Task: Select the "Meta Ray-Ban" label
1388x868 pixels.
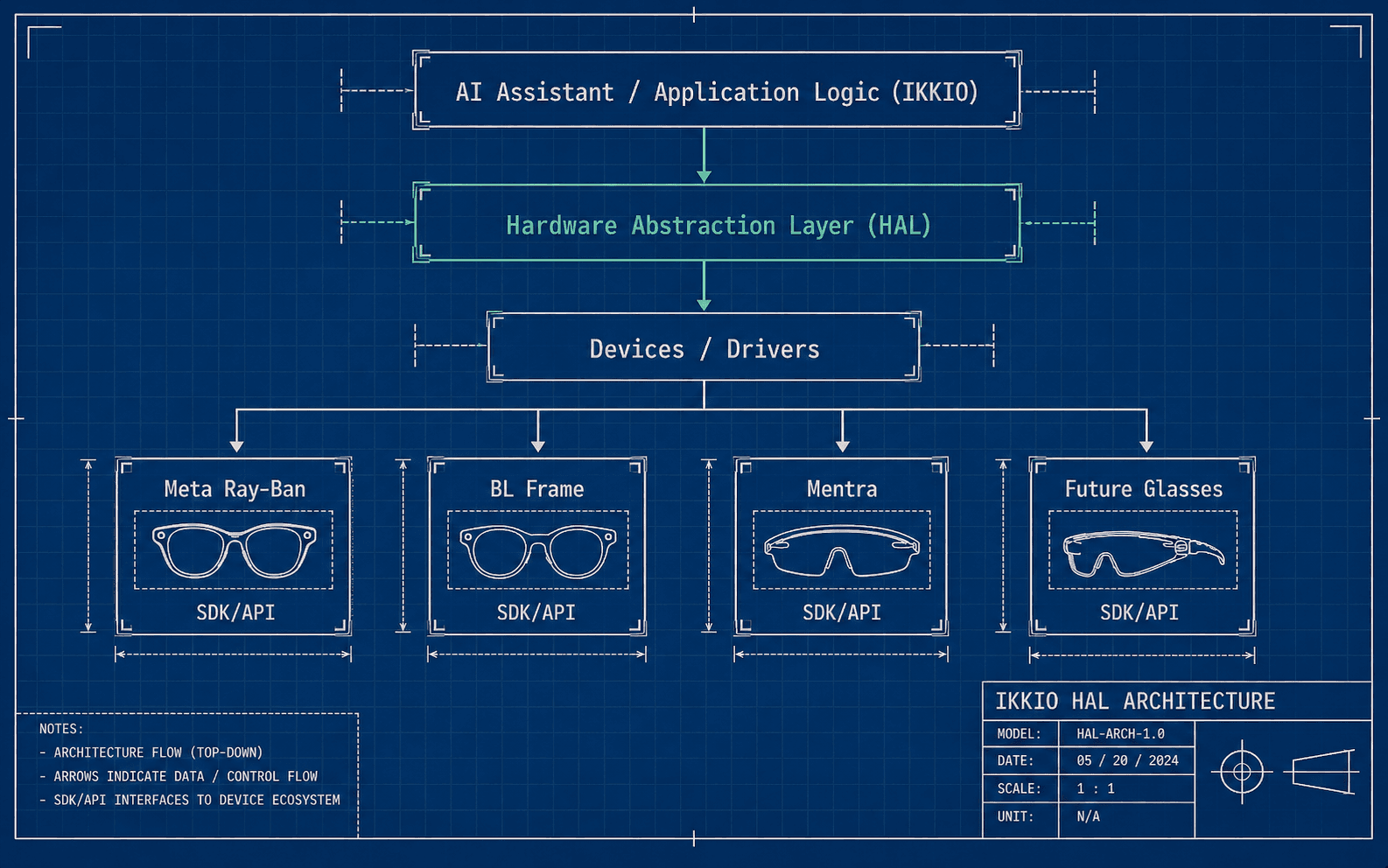Action: pyautogui.click(x=235, y=489)
